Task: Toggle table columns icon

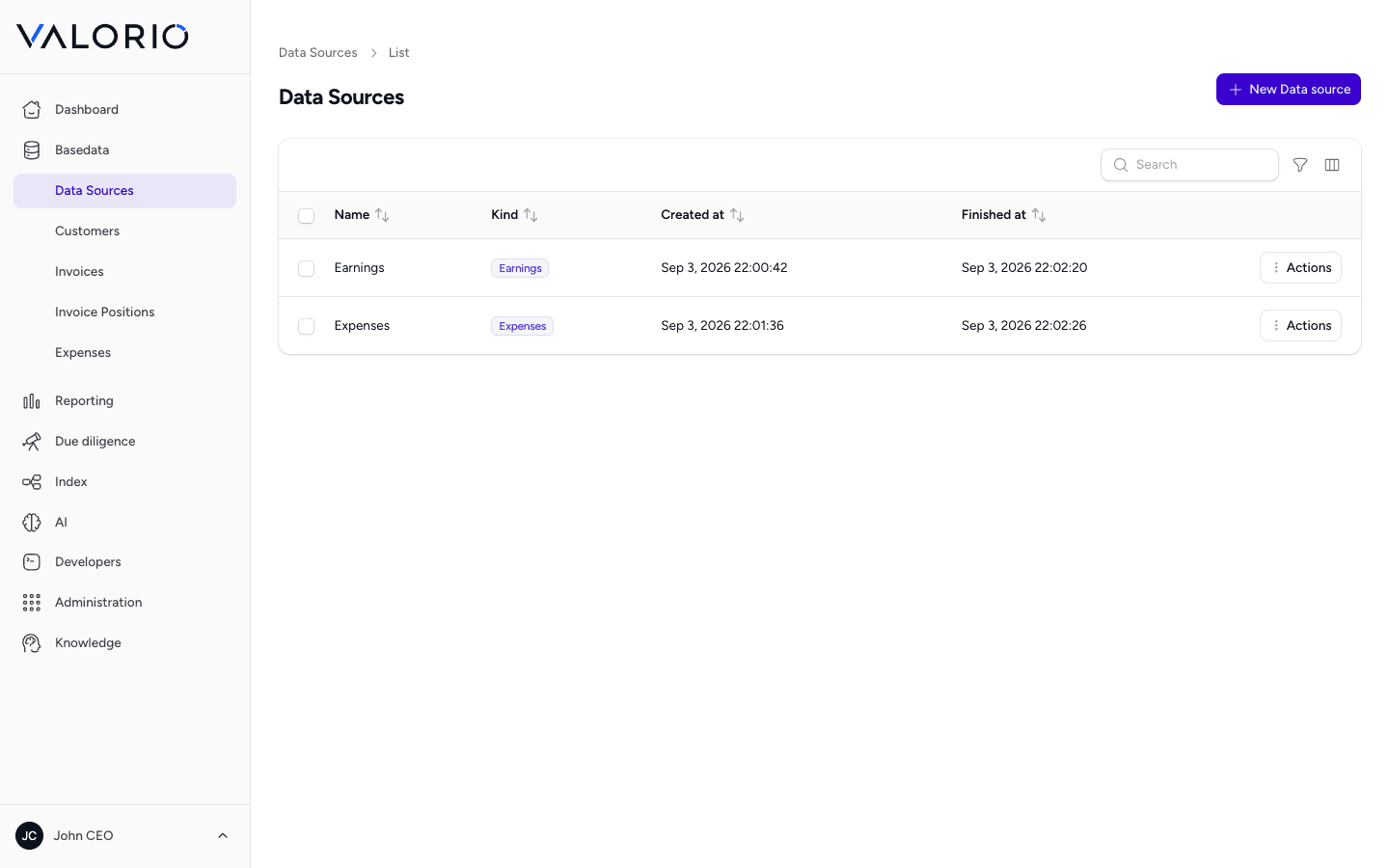Action: click(x=1332, y=165)
